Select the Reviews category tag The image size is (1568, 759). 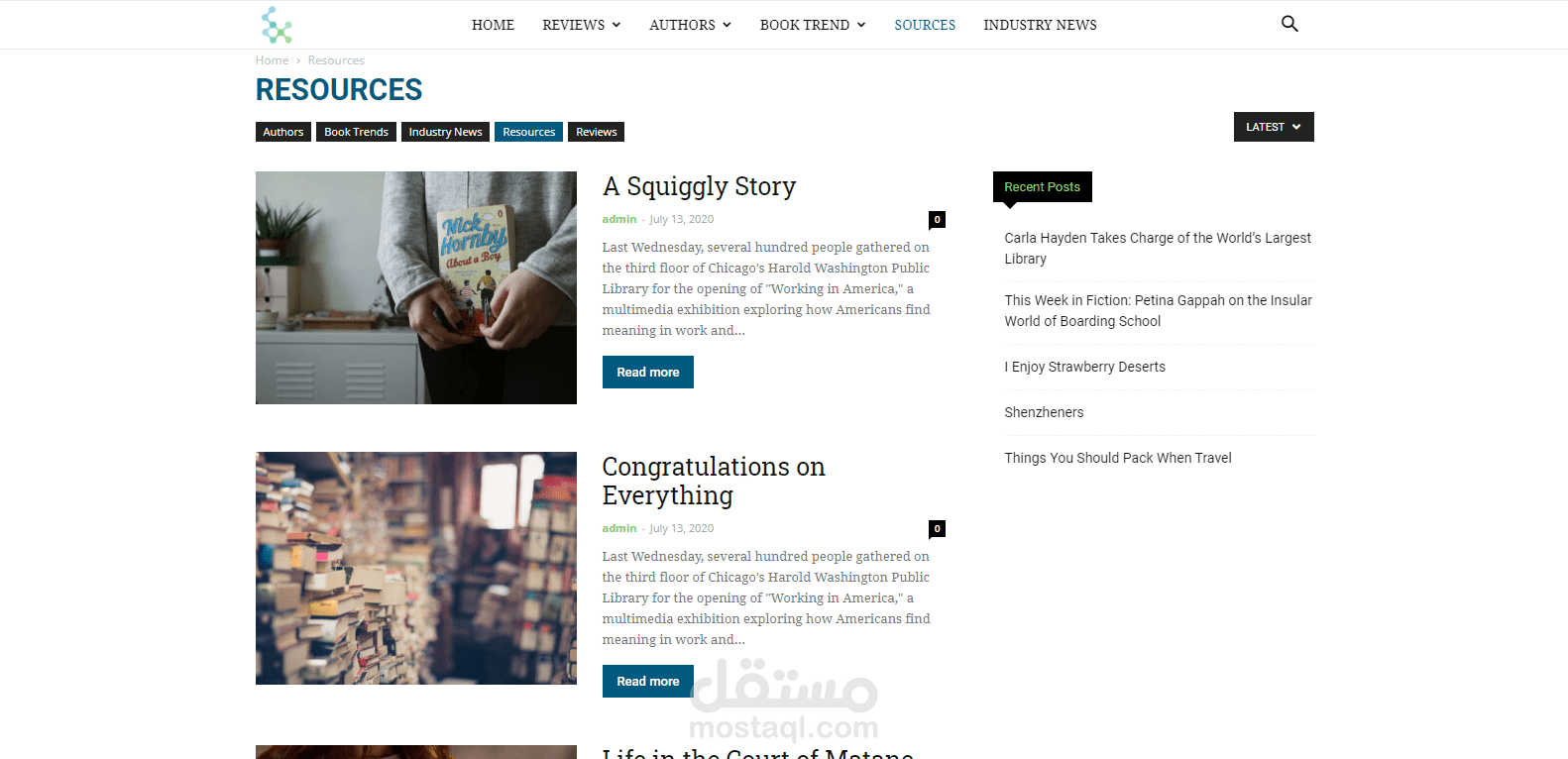tap(596, 132)
